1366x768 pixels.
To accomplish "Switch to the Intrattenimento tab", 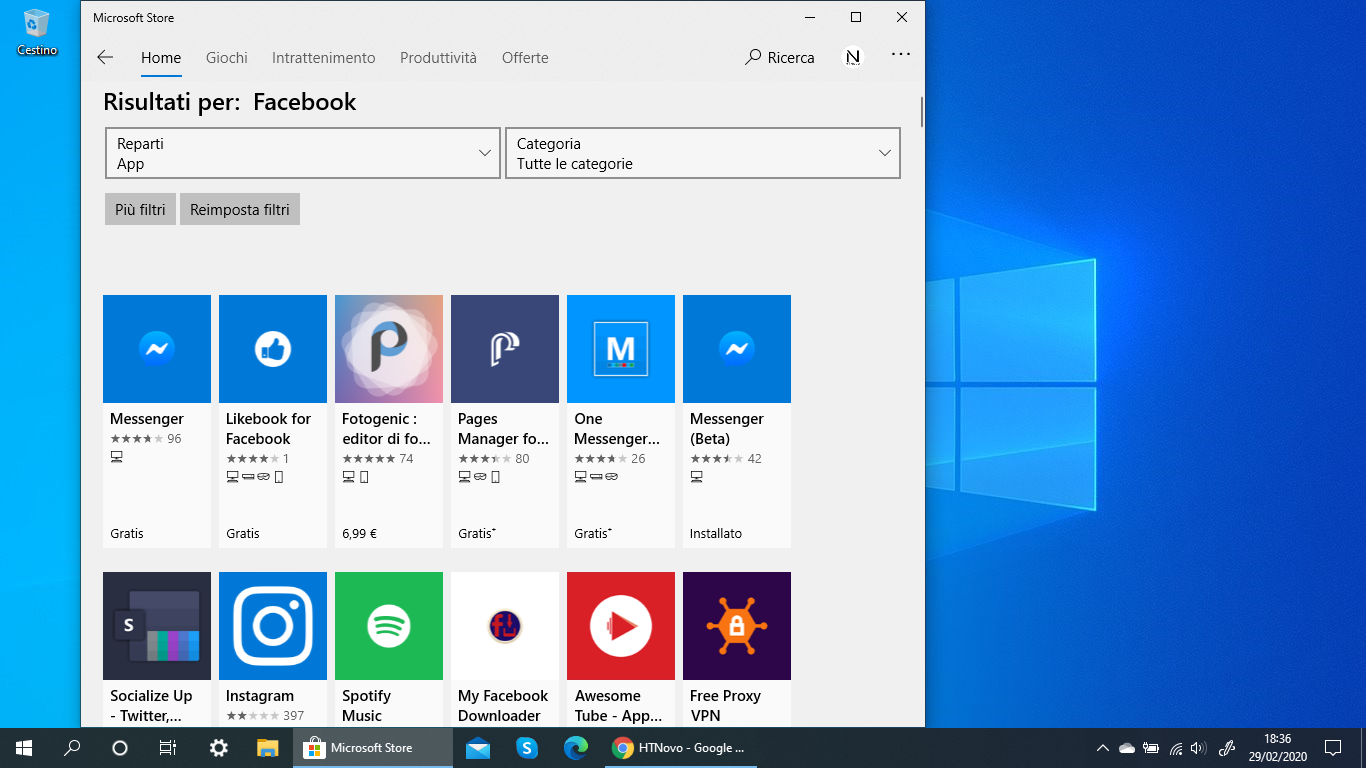I will tap(324, 58).
